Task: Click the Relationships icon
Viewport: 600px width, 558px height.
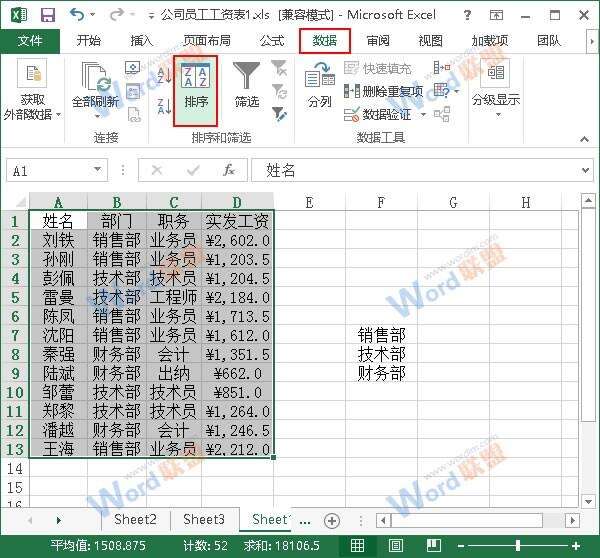Action: click(442, 114)
